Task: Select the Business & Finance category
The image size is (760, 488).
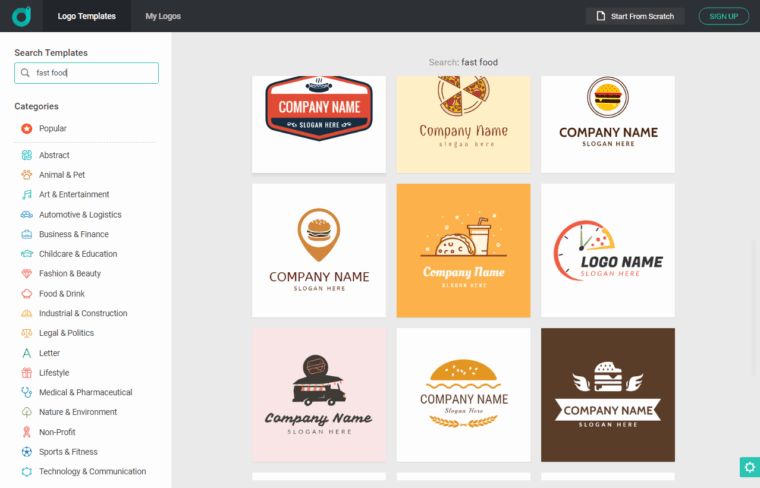Action: tap(73, 234)
